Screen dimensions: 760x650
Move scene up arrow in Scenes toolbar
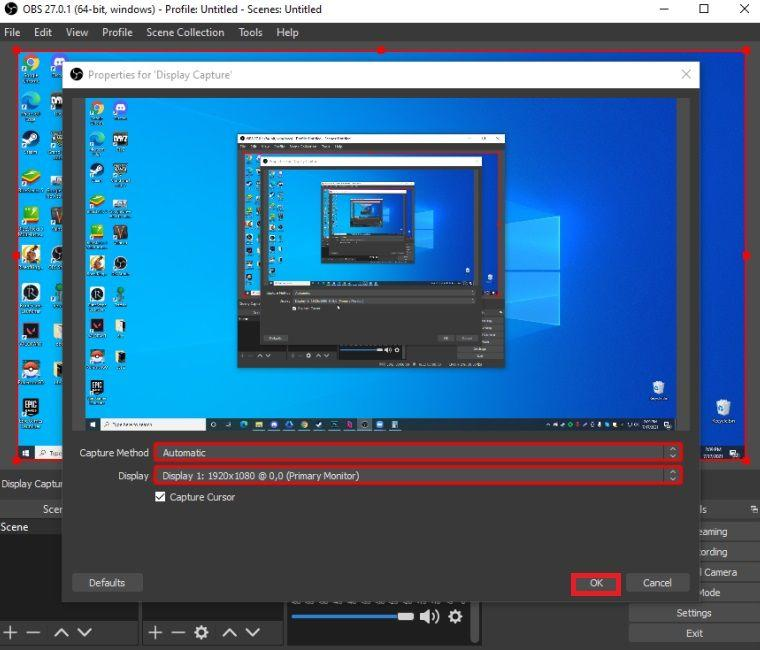pos(61,633)
